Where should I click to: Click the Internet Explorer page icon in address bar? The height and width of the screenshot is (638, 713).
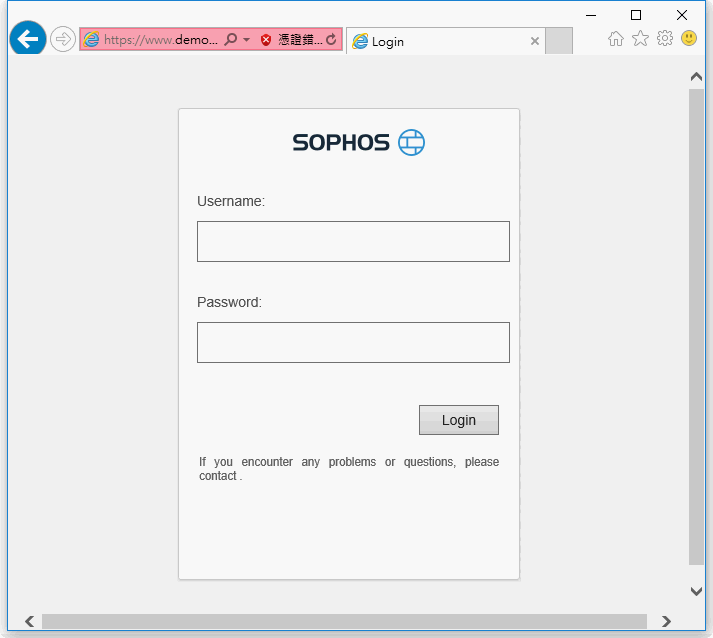click(x=91, y=39)
